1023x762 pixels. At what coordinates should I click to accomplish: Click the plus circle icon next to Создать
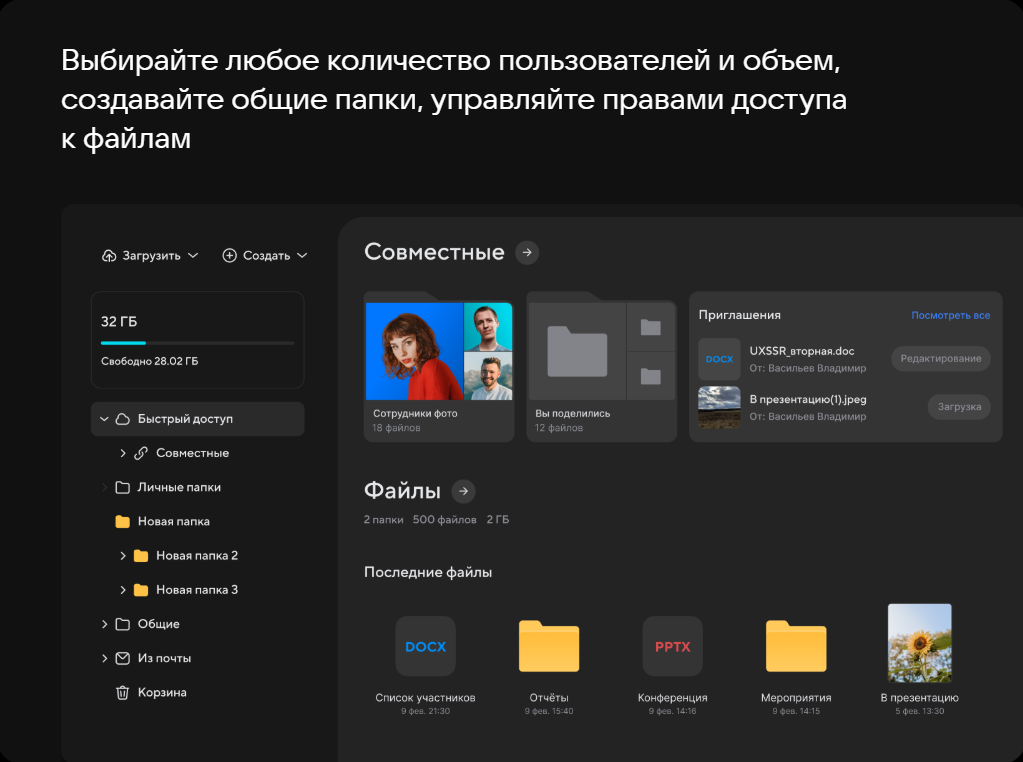(x=230, y=256)
